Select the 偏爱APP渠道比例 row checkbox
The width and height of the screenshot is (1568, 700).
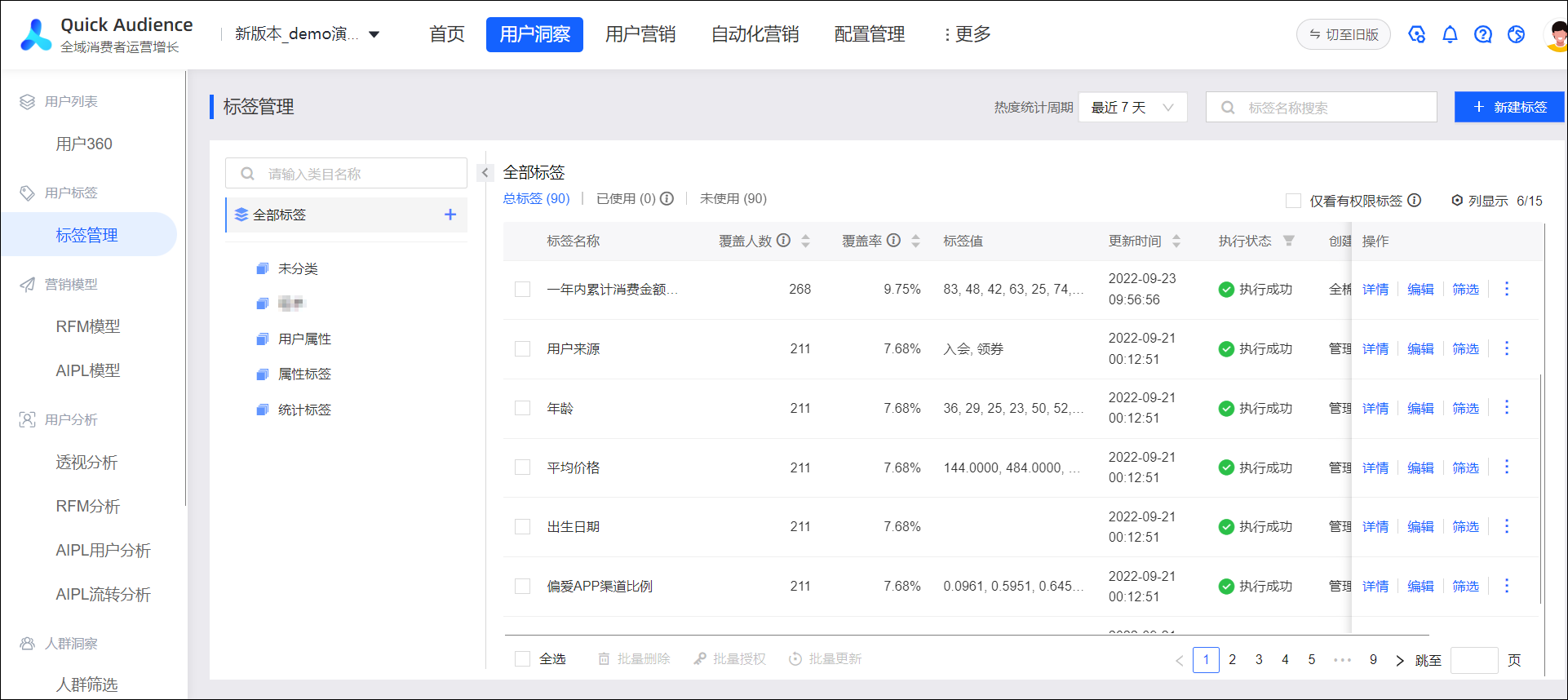pyautogui.click(x=523, y=586)
